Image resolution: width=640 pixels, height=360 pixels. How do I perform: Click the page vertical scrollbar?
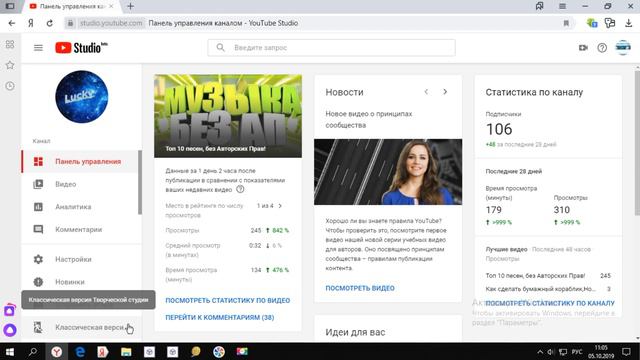pos(637,143)
